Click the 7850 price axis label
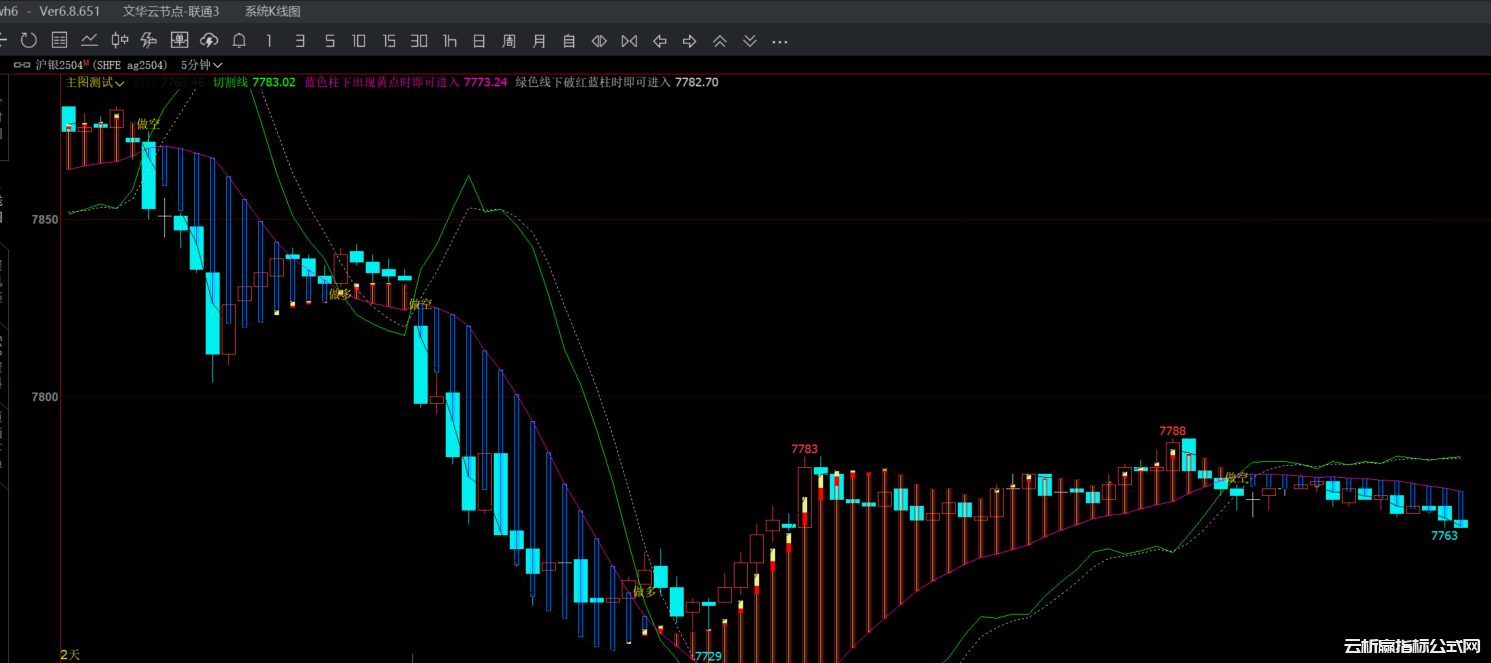1491x663 pixels. tap(45, 219)
